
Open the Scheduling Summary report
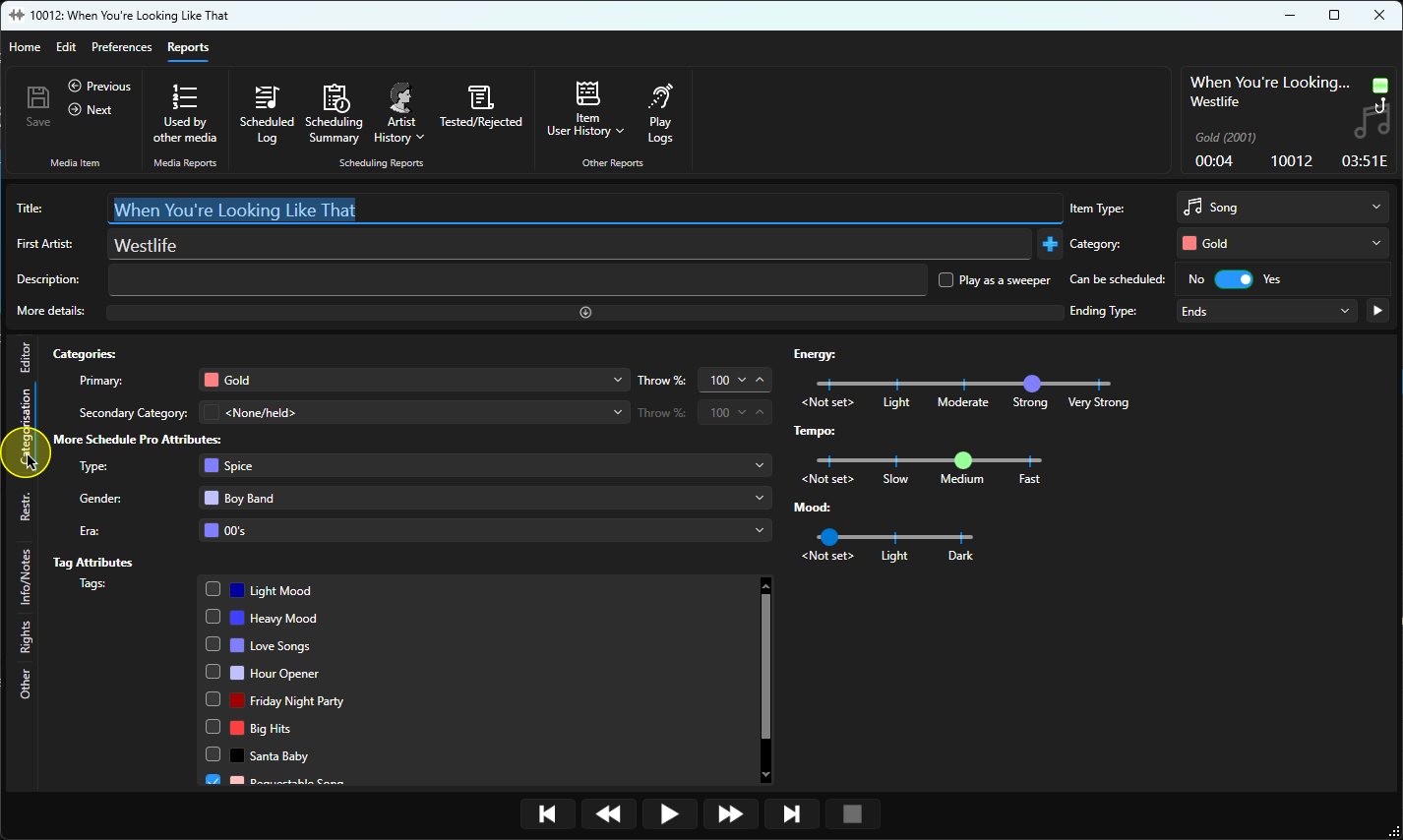click(334, 114)
